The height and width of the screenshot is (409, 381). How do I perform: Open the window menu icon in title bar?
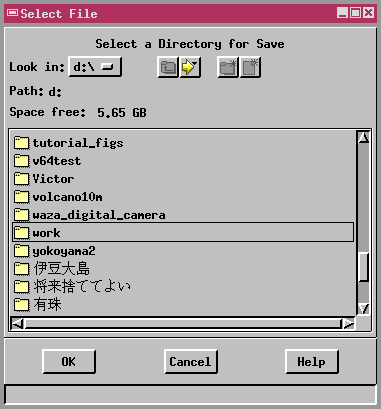tap(13, 13)
